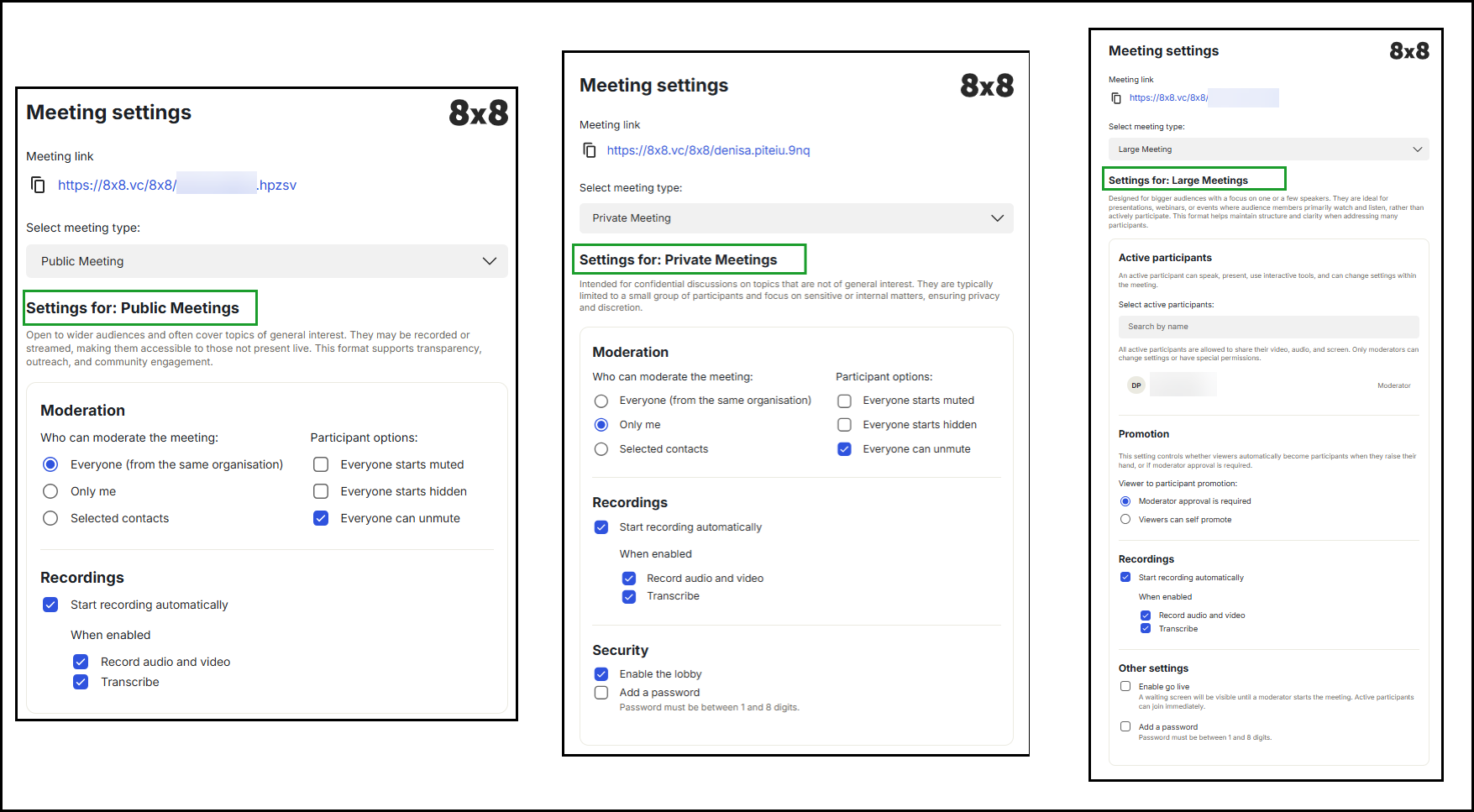The image size is (1474, 812).
Task: Open the meeting link ending in .hpzsv
Action: point(177,185)
